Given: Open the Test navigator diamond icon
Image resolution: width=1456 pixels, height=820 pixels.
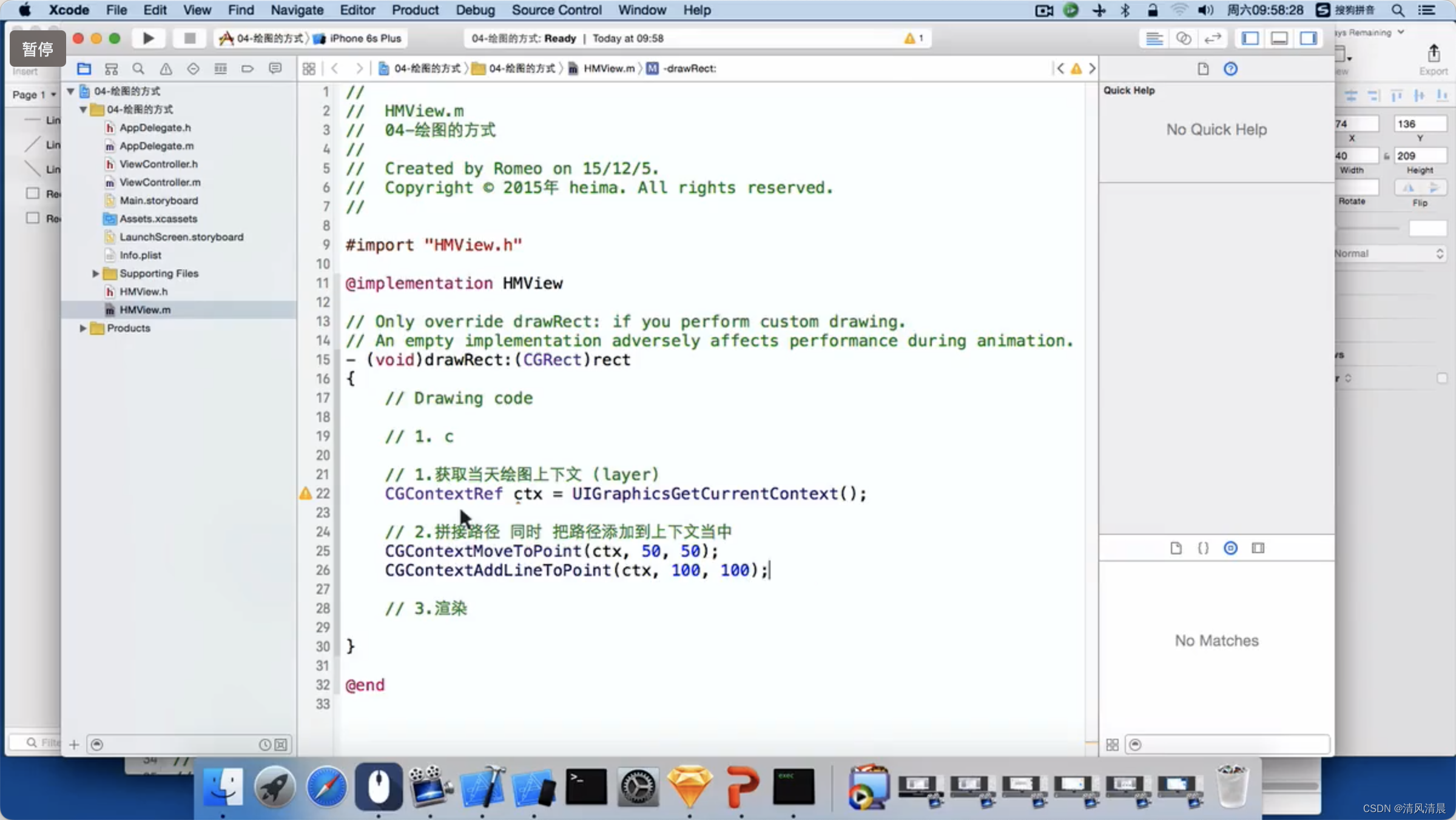Looking at the screenshot, I should (193, 69).
